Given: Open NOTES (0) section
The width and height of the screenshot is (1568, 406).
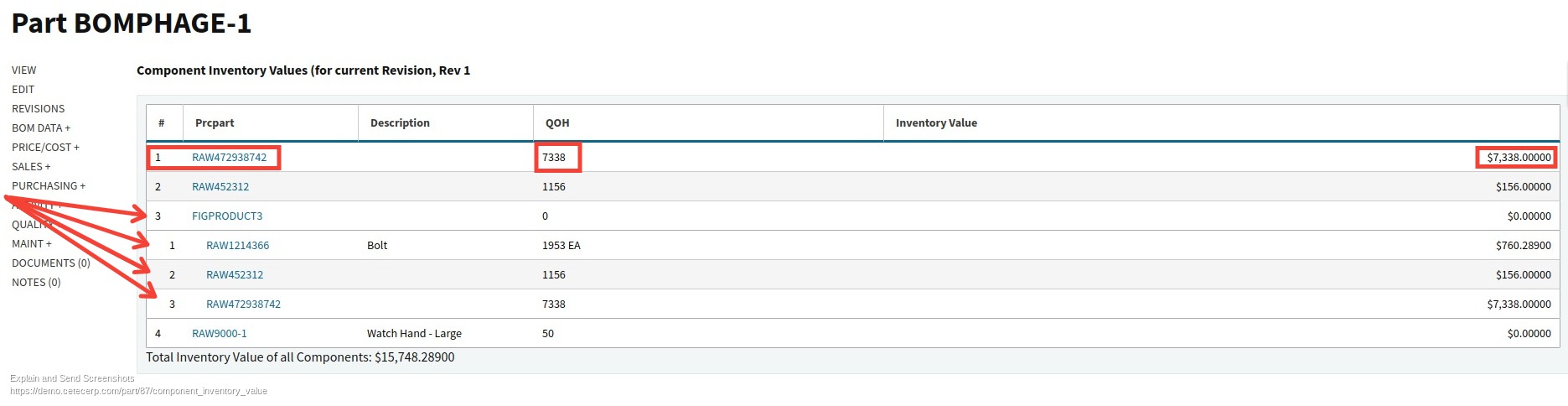Looking at the screenshot, I should coord(36,283).
